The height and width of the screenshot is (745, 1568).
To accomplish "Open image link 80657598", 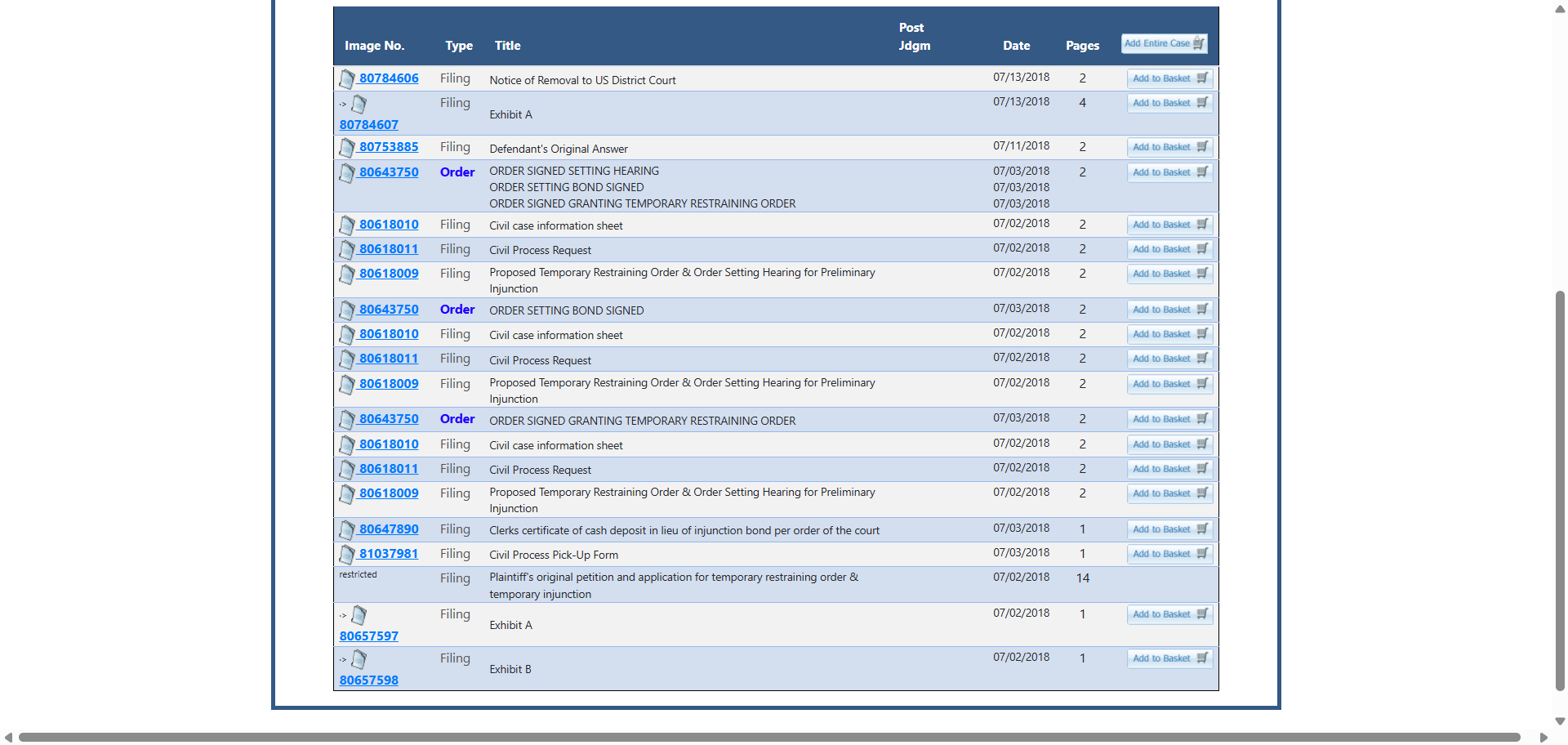I will [x=369, y=680].
